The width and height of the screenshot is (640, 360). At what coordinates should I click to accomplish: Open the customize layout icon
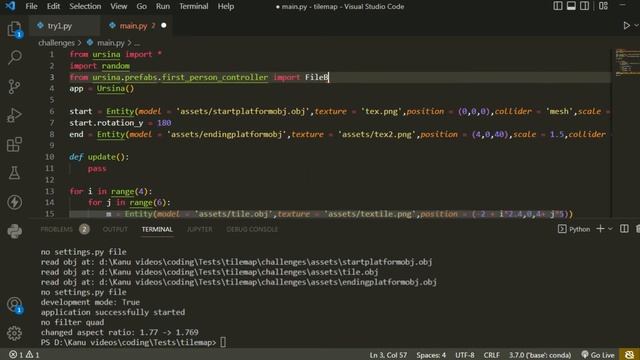[603, 6]
